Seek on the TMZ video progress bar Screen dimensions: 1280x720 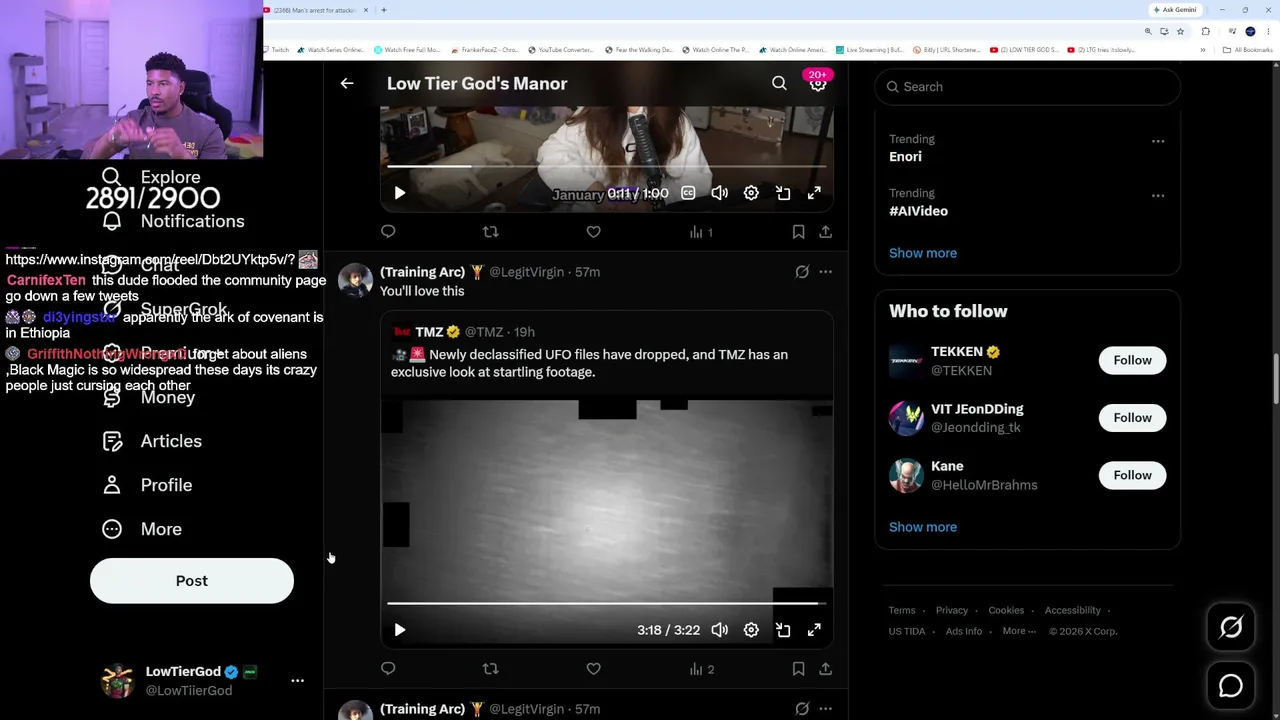point(606,603)
